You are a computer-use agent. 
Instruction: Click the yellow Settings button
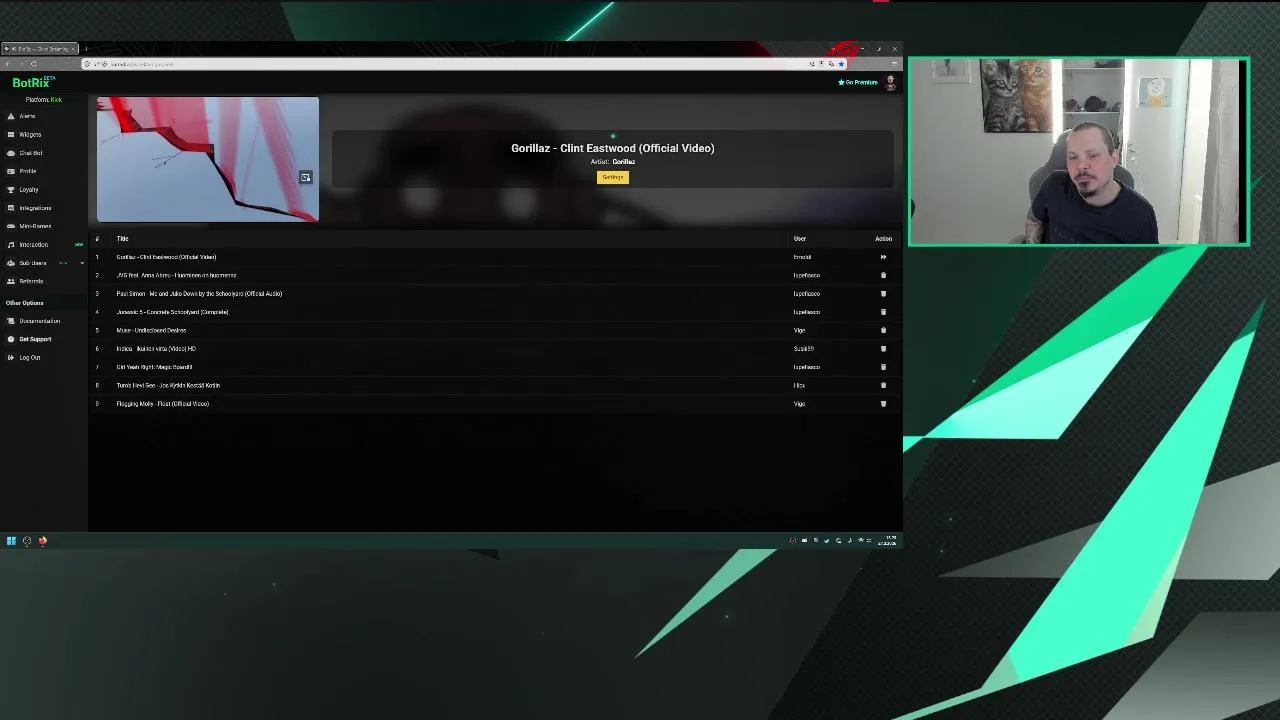tap(613, 177)
